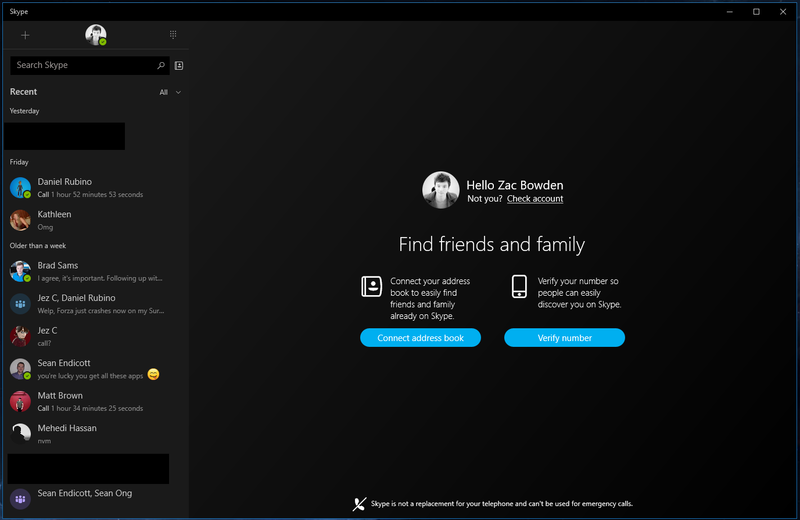Click 'I agree, it's important' message preview
This screenshot has height=520, width=800.
tap(100, 278)
